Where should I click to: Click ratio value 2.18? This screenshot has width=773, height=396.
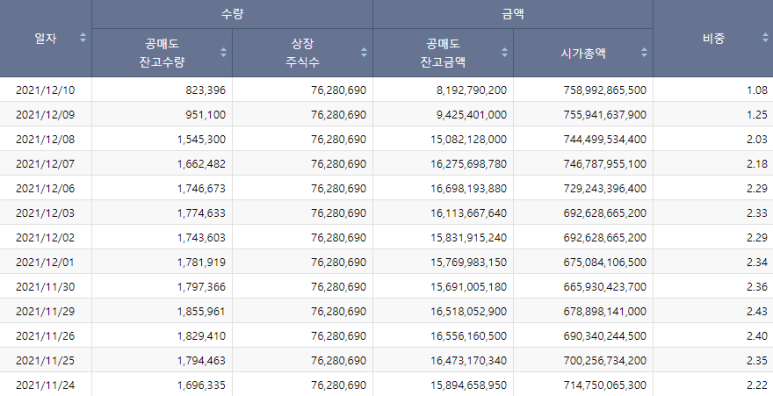[x=757, y=164]
